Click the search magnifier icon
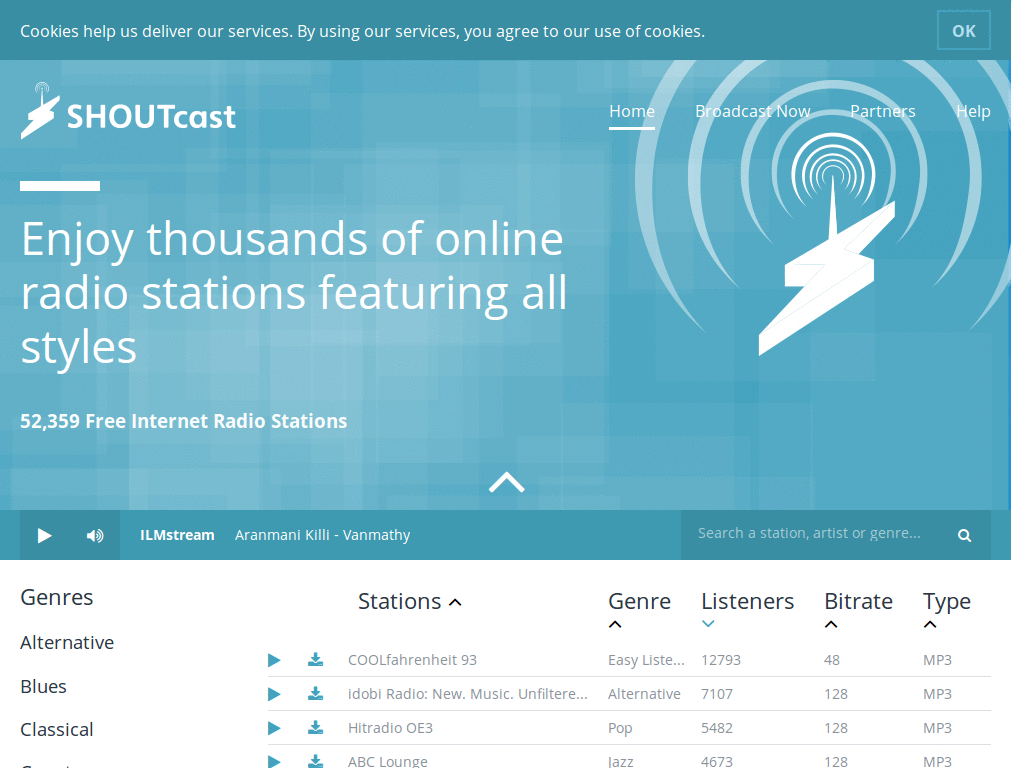 point(963,535)
